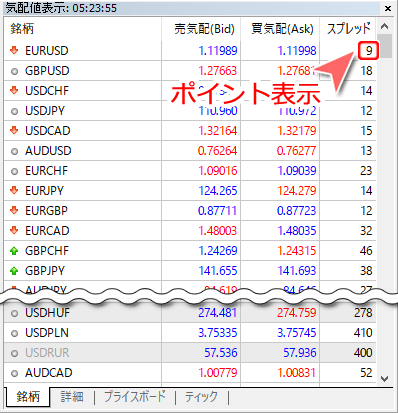This screenshot has width=398, height=413.
Task: Select the GBPUSD symbol row
Action: (190, 71)
